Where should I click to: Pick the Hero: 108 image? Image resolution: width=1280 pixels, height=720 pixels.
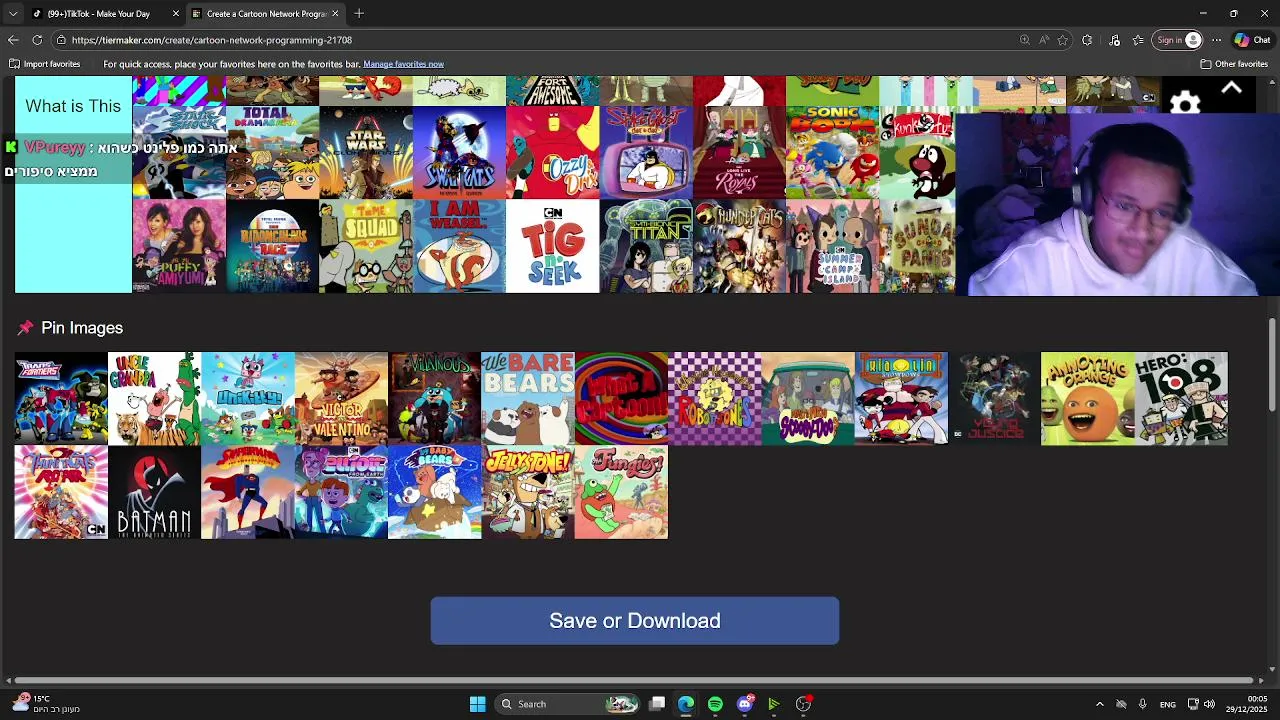[x=1181, y=398]
